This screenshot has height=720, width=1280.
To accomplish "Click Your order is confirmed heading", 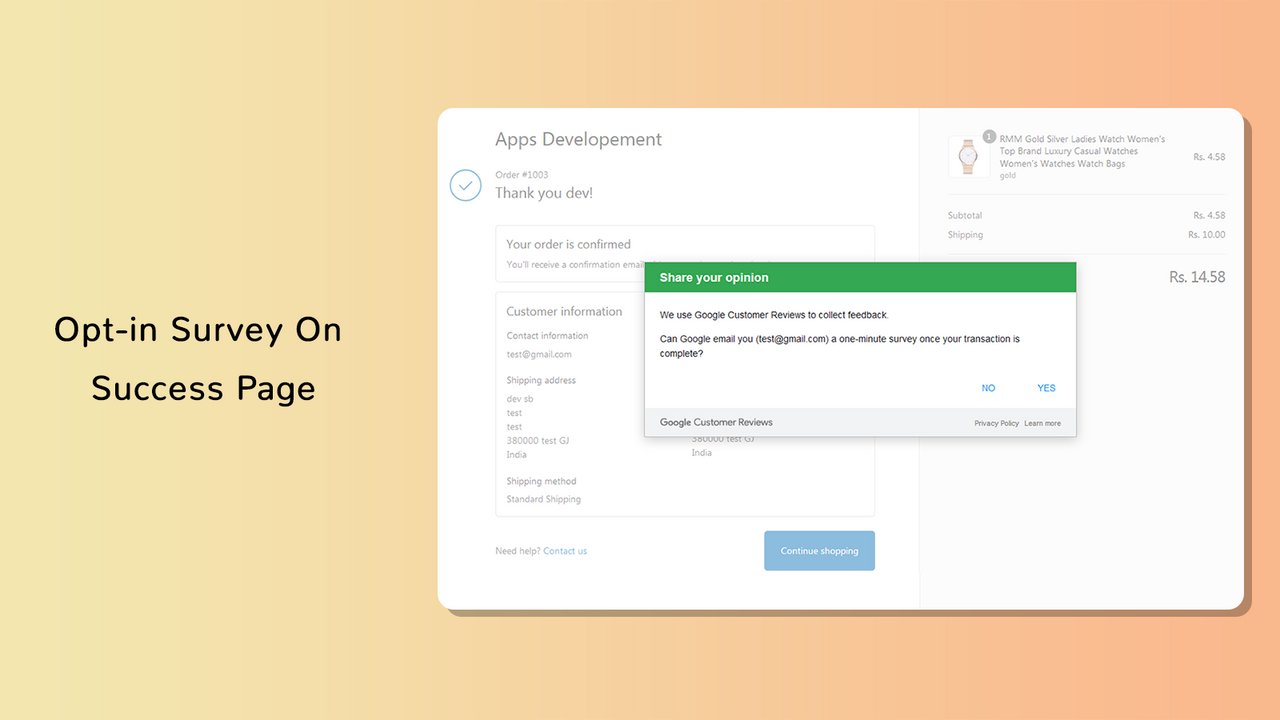I will tap(568, 244).
